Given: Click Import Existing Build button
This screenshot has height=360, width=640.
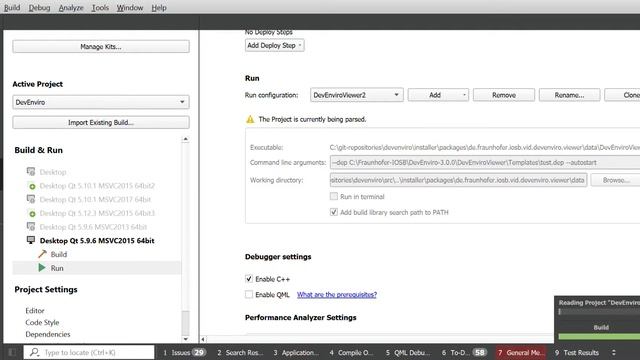Looking at the screenshot, I should pyautogui.click(x=101, y=122).
